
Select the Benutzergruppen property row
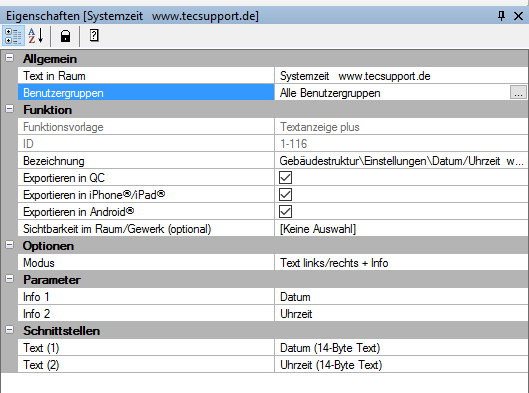146,93
